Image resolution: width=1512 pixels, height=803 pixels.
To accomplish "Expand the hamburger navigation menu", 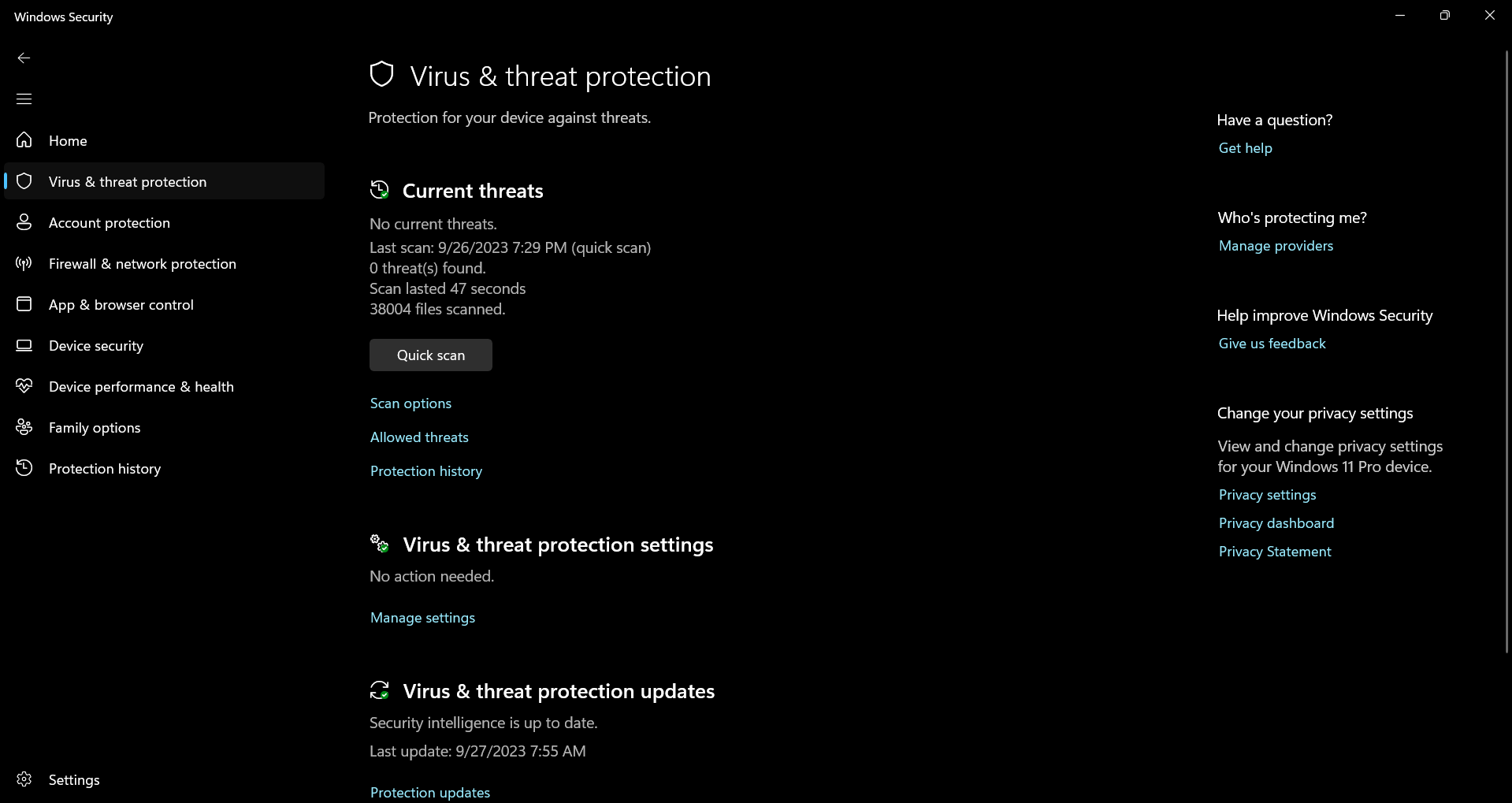I will (x=24, y=99).
